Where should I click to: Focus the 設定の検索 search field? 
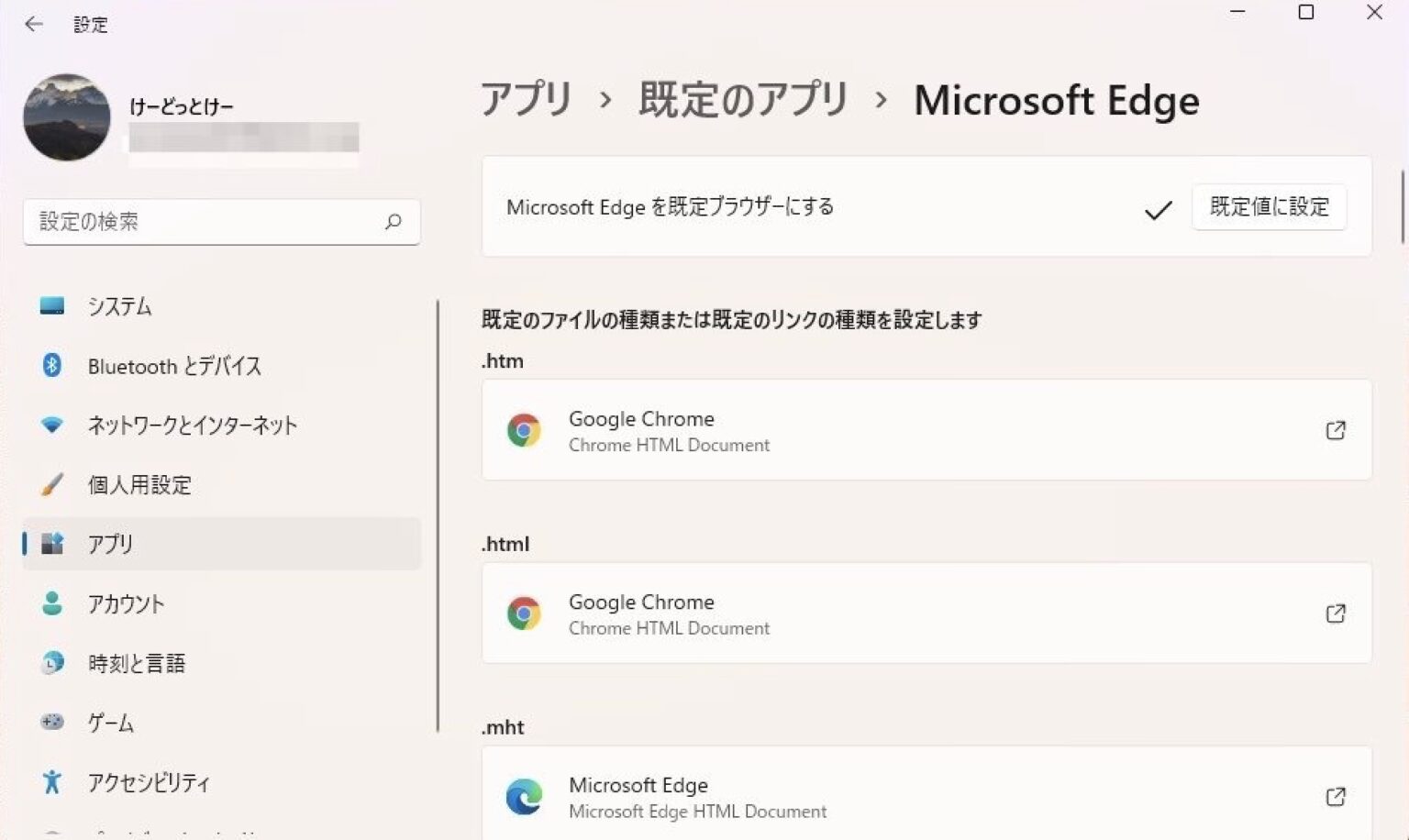coord(221,222)
